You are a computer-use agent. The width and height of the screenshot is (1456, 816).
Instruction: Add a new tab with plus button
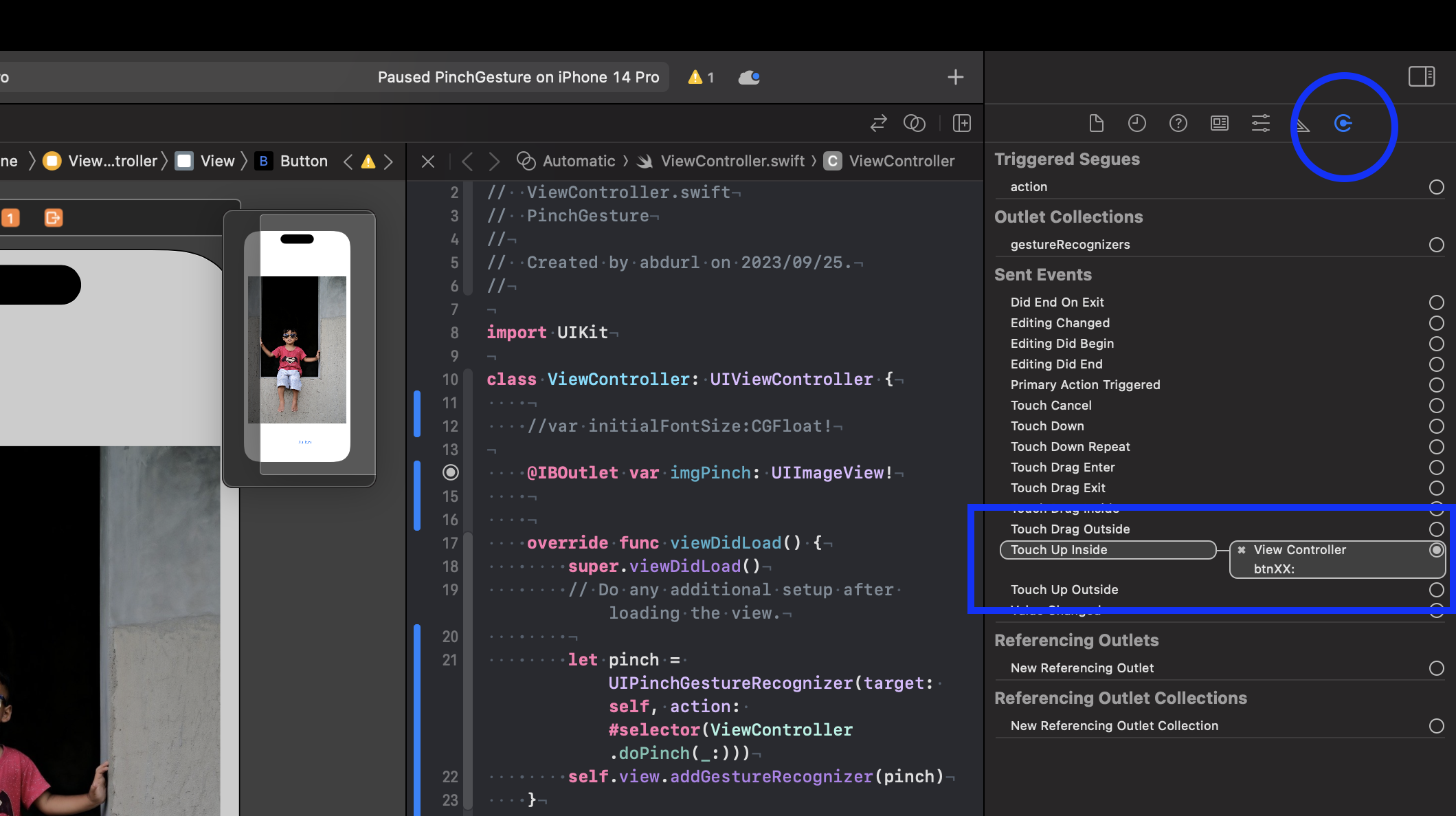(955, 77)
